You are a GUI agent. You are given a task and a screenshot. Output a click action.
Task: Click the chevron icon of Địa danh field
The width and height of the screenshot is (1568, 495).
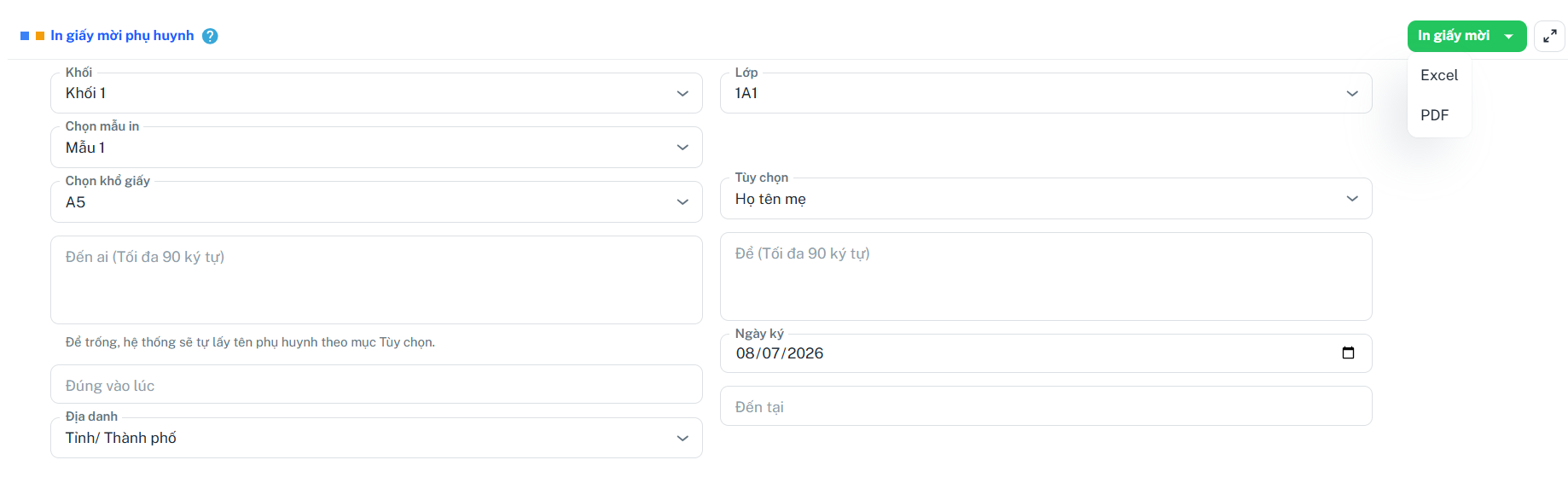click(682, 438)
